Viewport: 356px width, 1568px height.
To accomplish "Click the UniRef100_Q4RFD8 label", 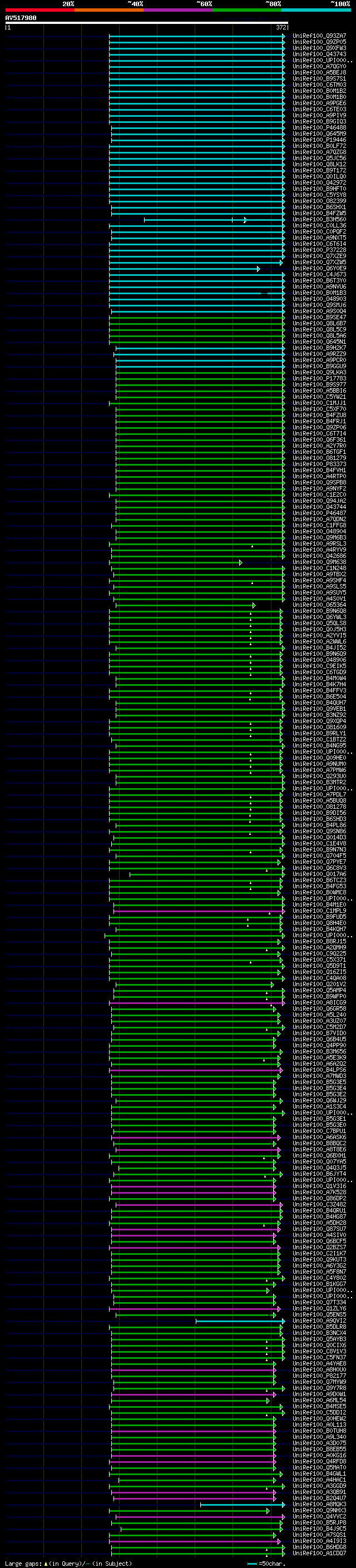I will 319,1462.
